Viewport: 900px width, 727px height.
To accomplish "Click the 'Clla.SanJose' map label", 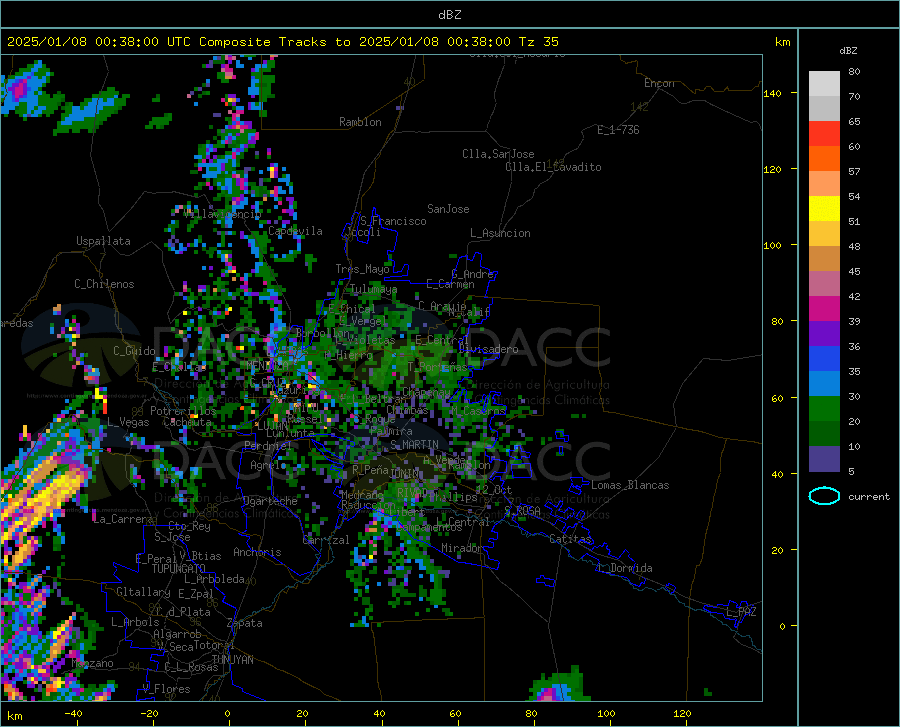I will pos(498,154).
